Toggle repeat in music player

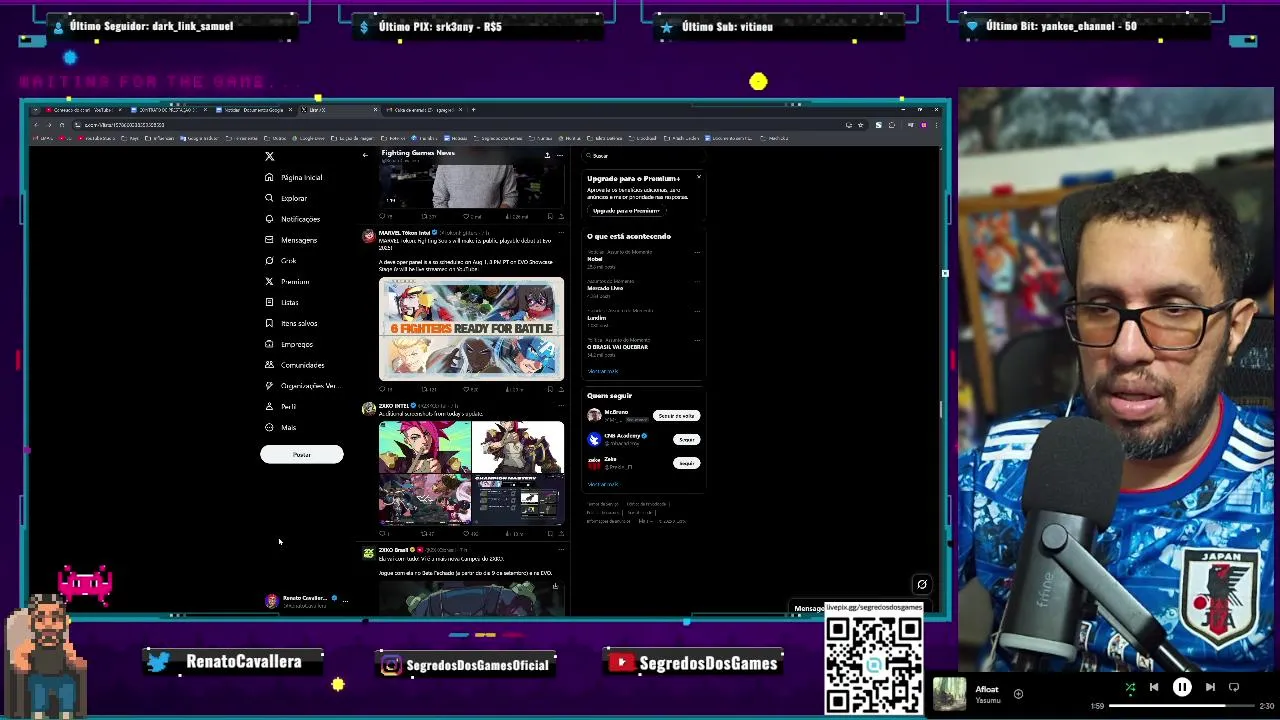[x=1234, y=688]
